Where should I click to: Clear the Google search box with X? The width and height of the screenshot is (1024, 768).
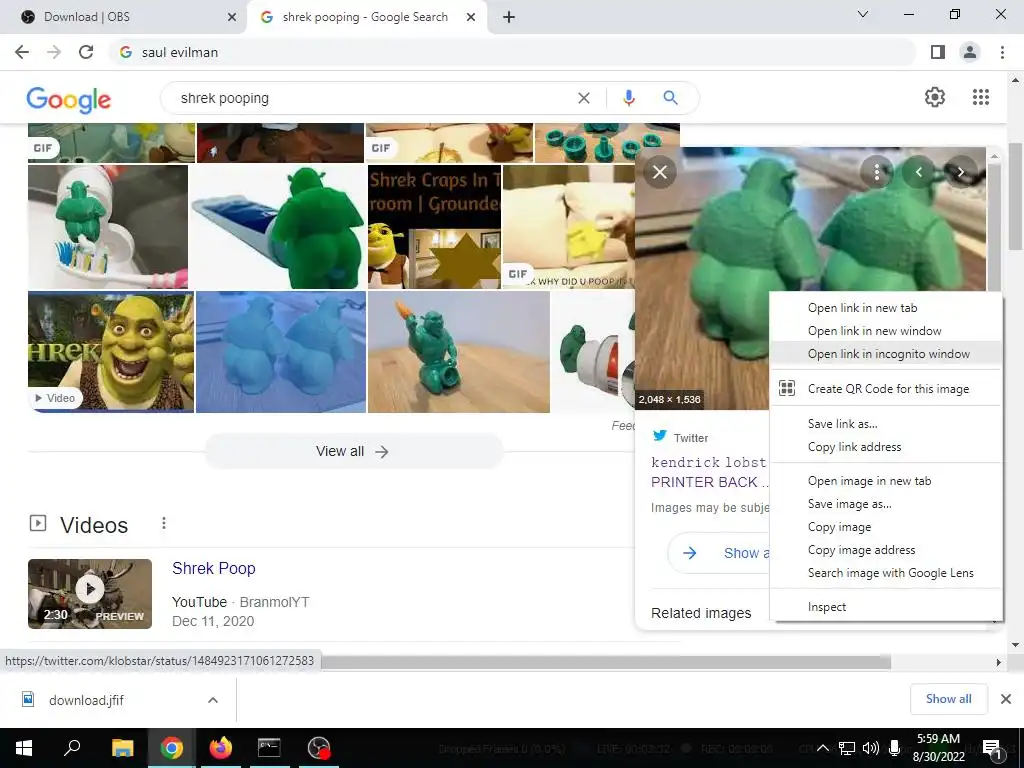point(584,98)
